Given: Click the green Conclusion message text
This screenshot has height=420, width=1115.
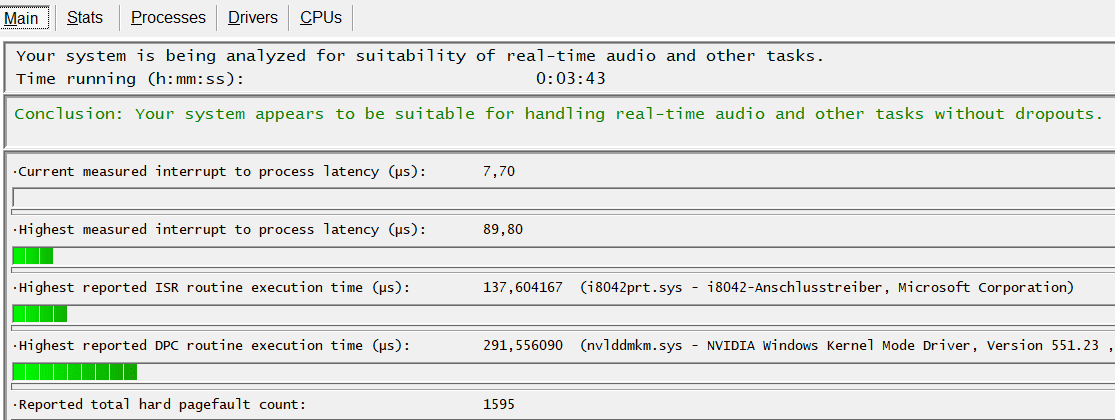Looking at the screenshot, I should pyautogui.click(x=558, y=114).
